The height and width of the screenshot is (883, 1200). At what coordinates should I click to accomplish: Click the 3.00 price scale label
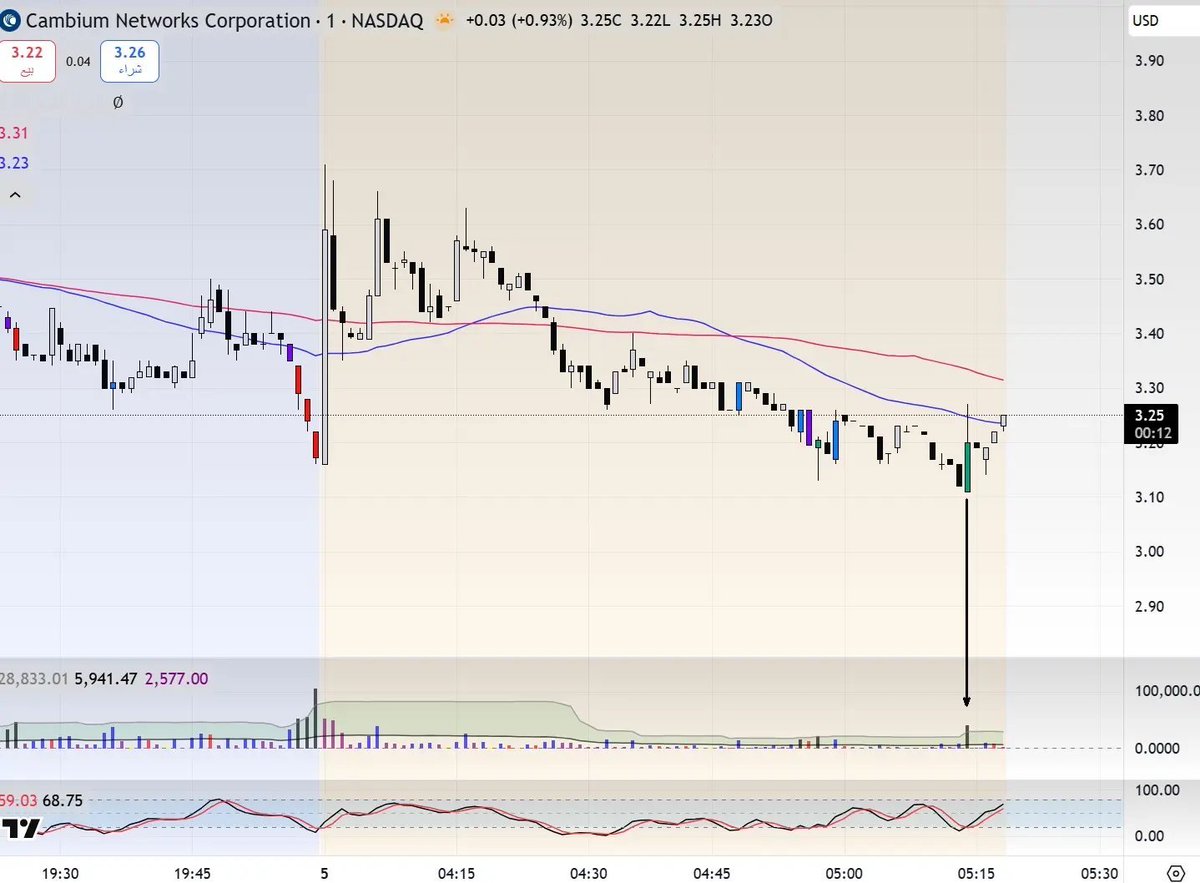pyautogui.click(x=1149, y=552)
